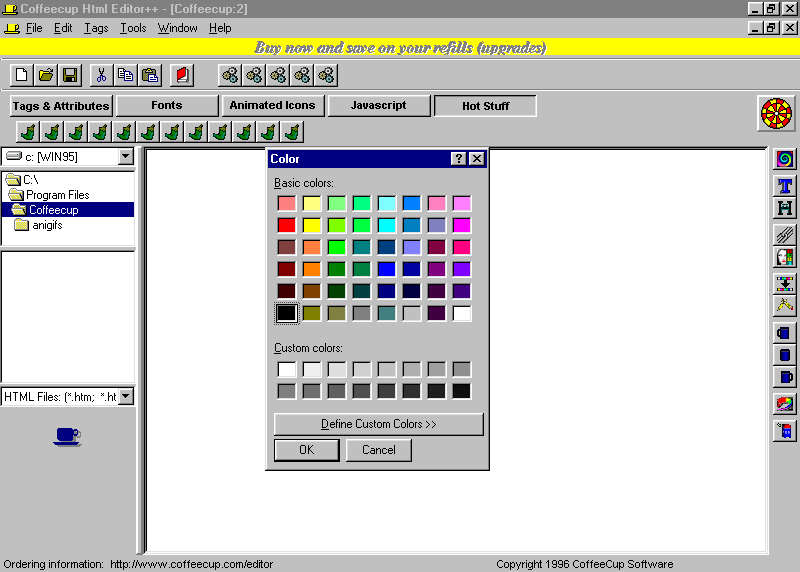Close the Color dialog with X
The height and width of the screenshot is (572, 800).
(477, 159)
